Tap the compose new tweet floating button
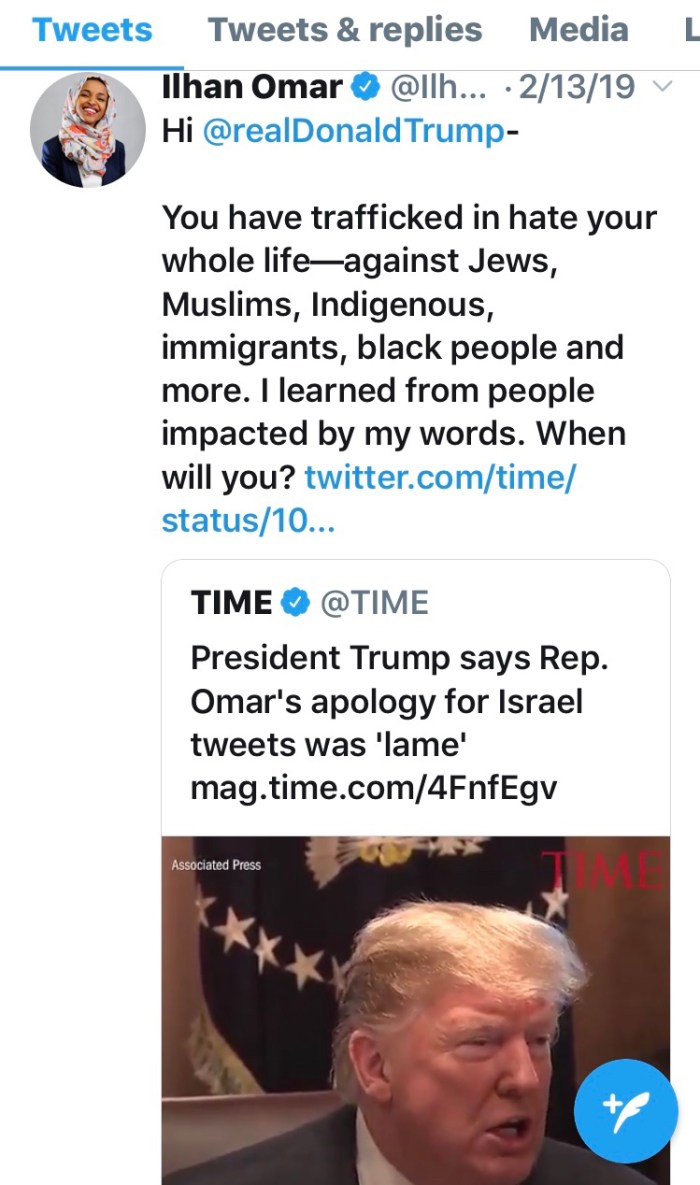The width and height of the screenshot is (700, 1185). coord(626,1109)
